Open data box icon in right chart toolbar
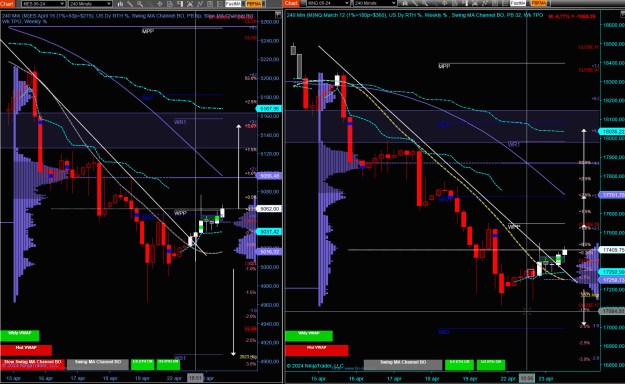 tap(454, 4)
